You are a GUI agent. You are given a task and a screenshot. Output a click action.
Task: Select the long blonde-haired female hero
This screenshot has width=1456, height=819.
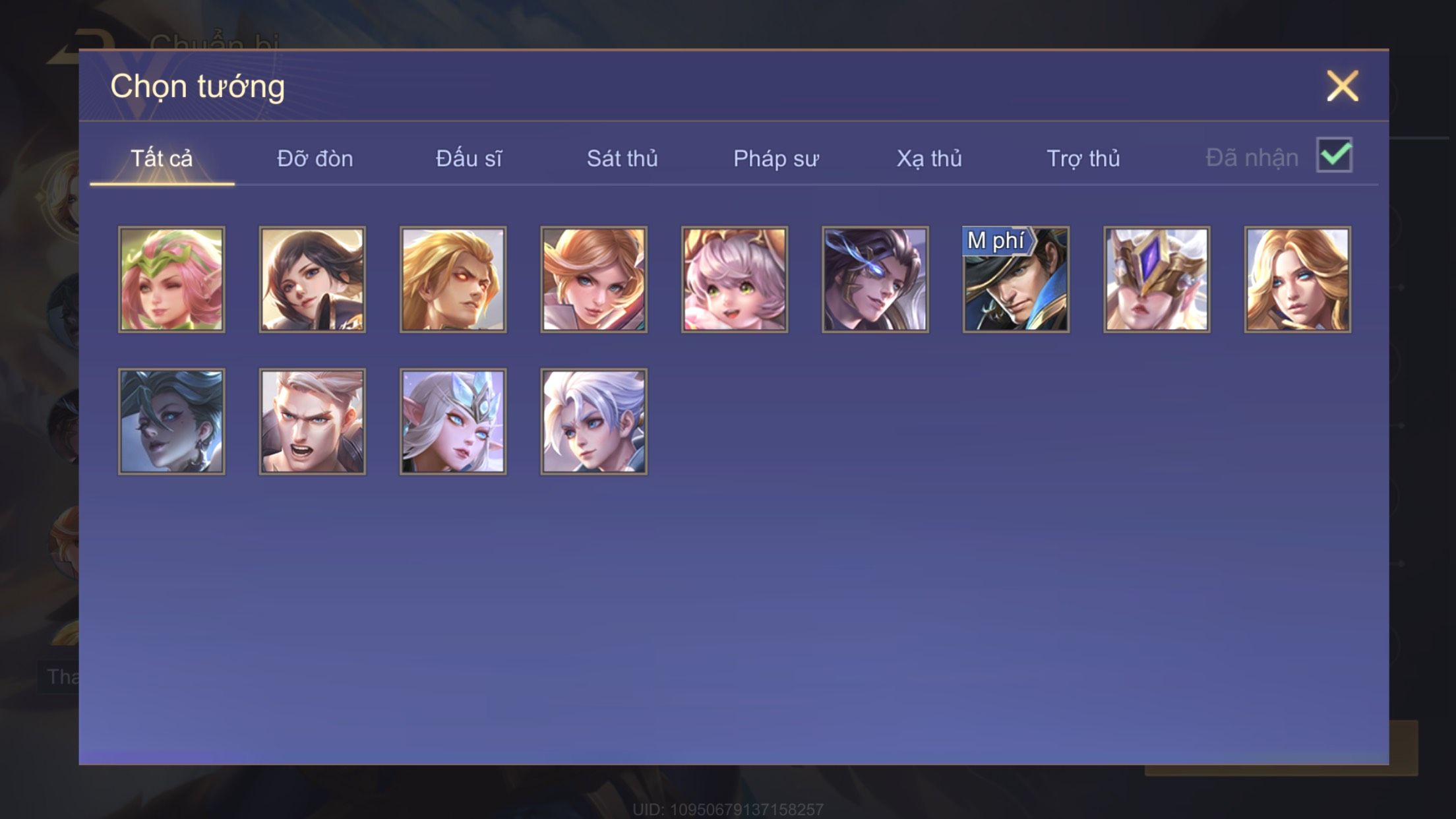coord(1298,280)
